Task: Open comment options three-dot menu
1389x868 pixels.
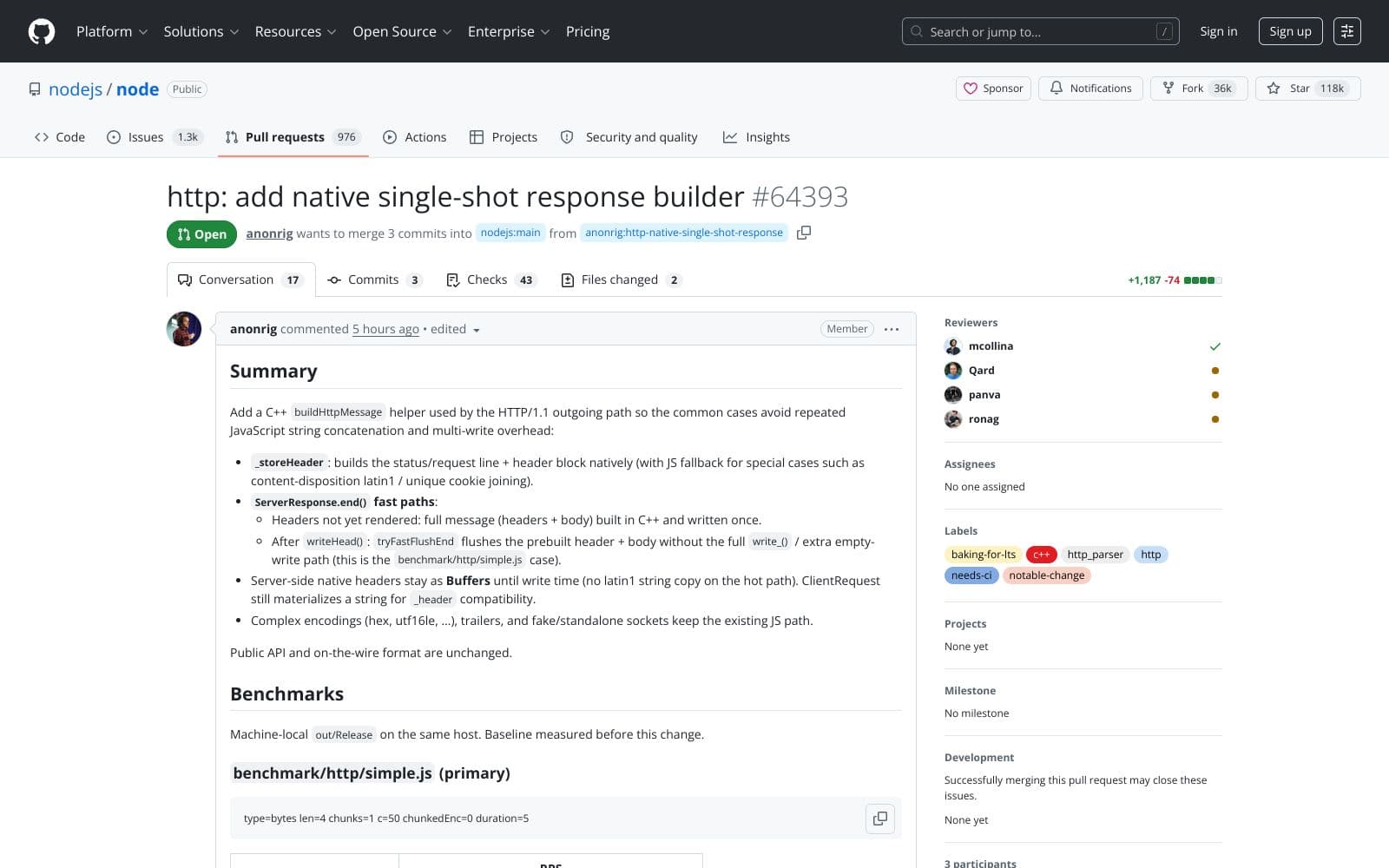Action: coord(892,329)
